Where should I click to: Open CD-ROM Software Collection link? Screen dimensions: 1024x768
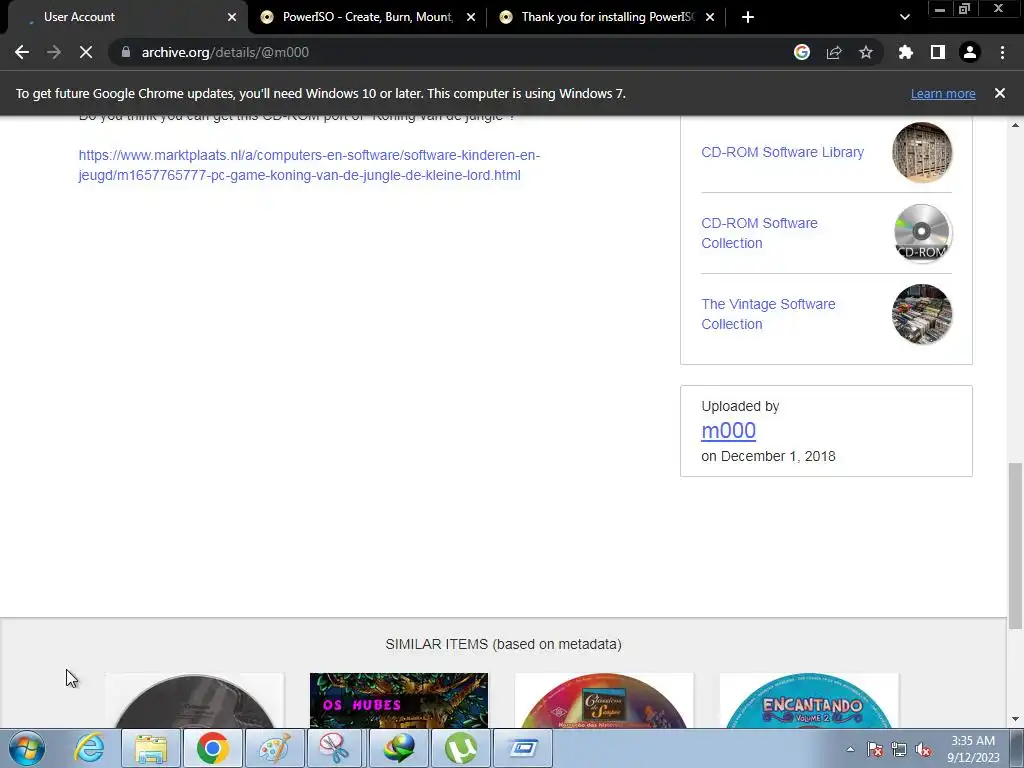[760, 233]
